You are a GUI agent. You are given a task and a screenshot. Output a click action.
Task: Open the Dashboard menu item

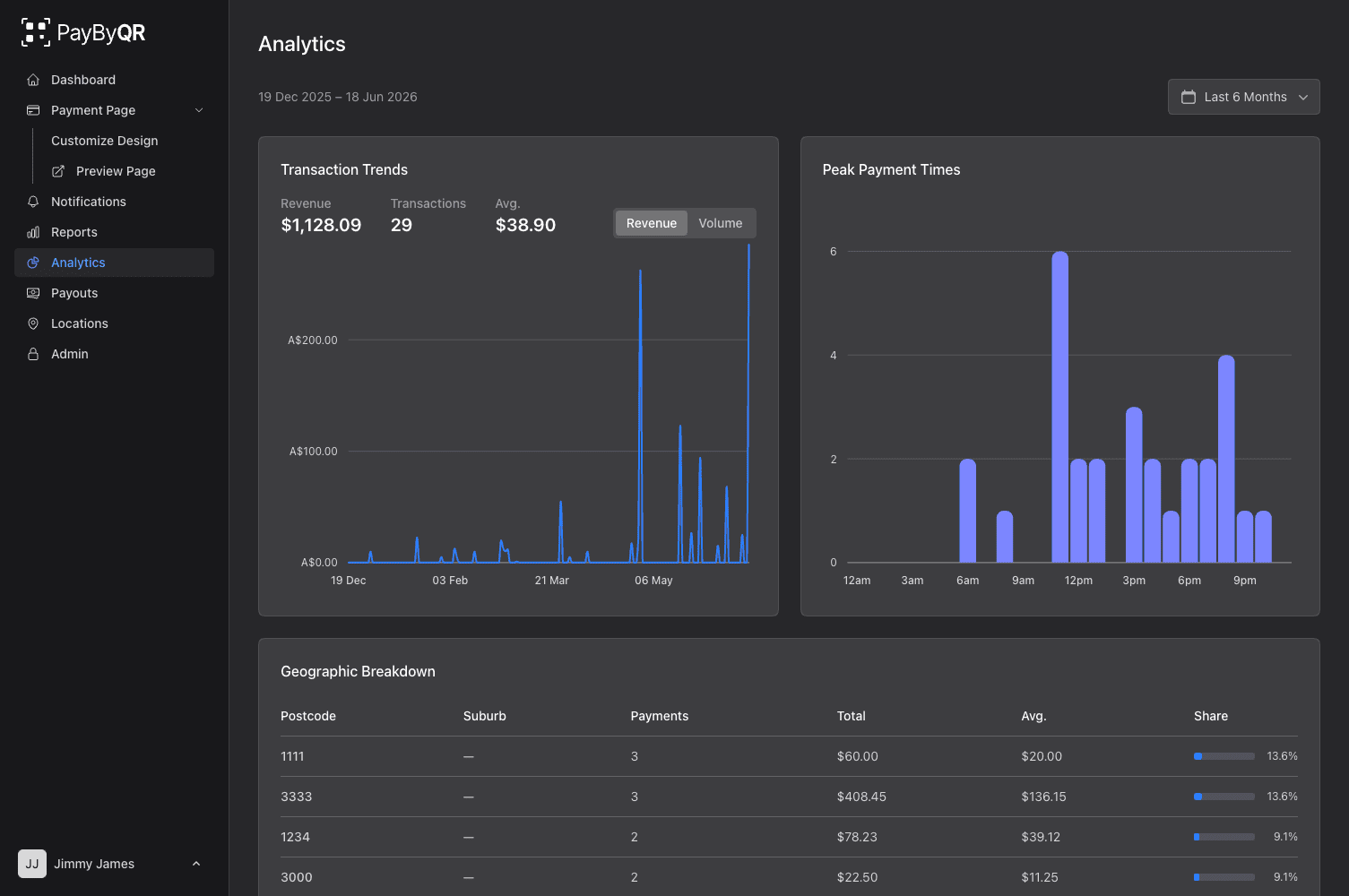(x=114, y=80)
